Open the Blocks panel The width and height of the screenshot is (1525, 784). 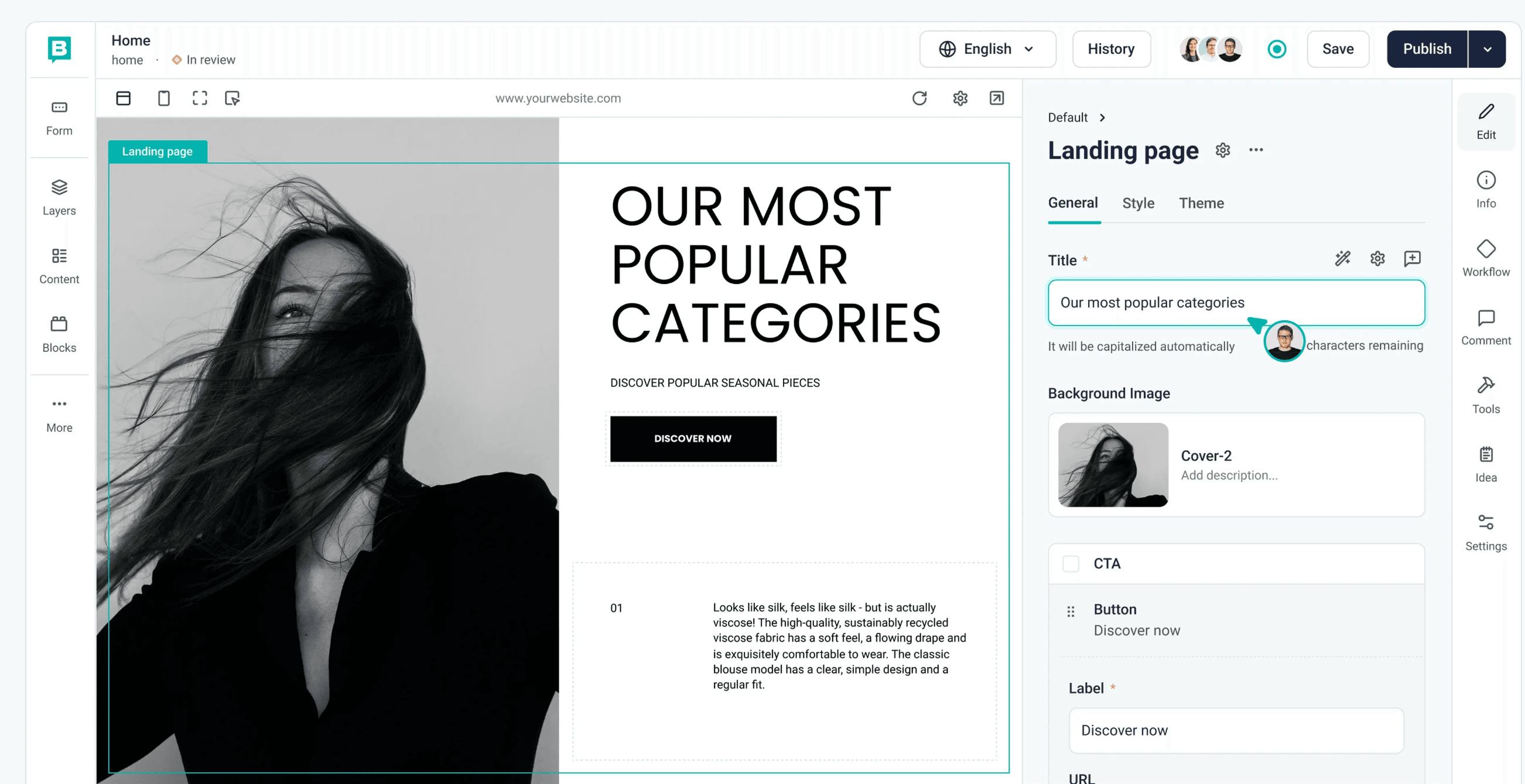(59, 334)
